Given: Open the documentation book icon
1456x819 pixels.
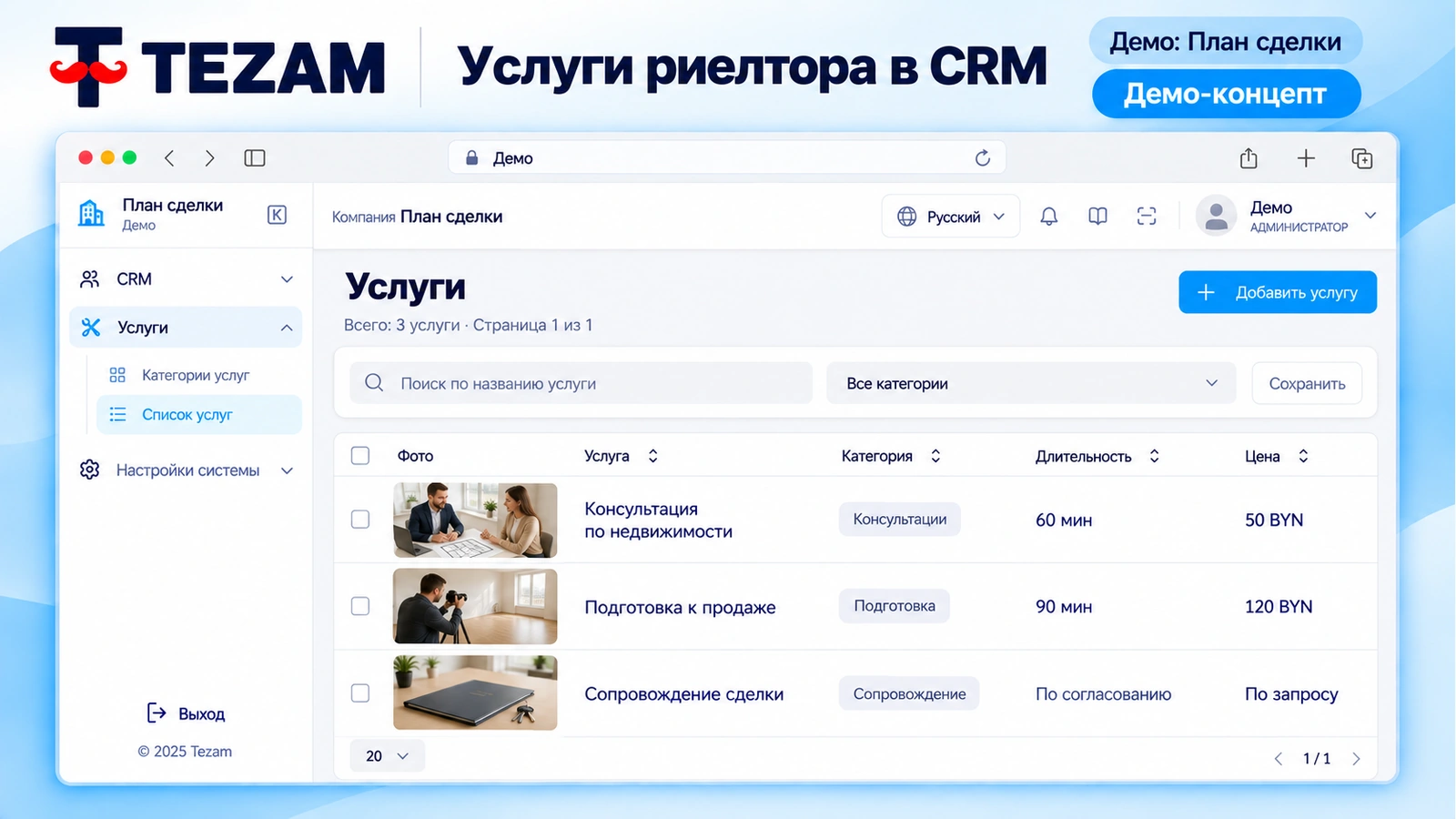Looking at the screenshot, I should coord(1098,217).
